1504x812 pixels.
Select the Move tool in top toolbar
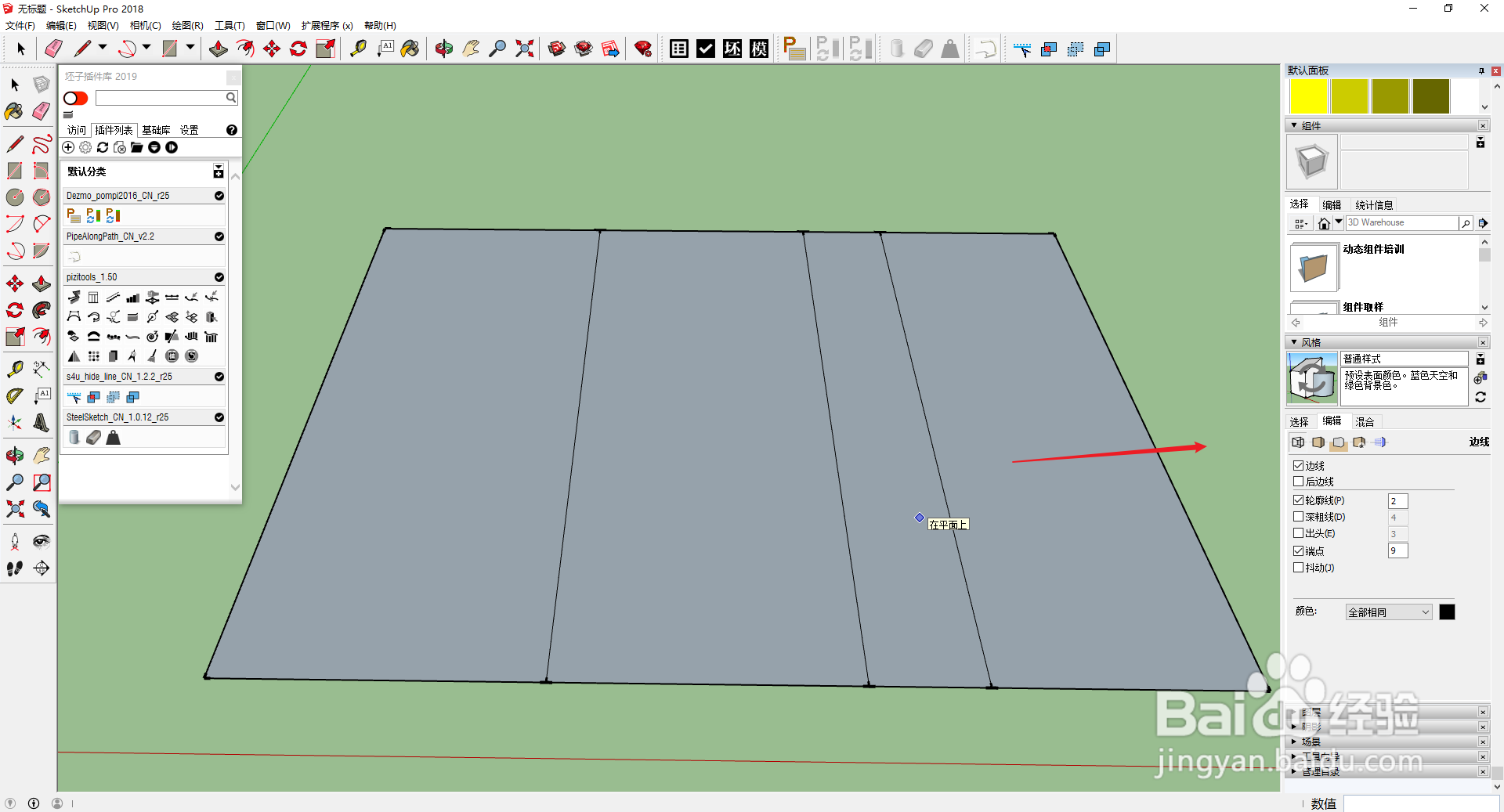272,49
